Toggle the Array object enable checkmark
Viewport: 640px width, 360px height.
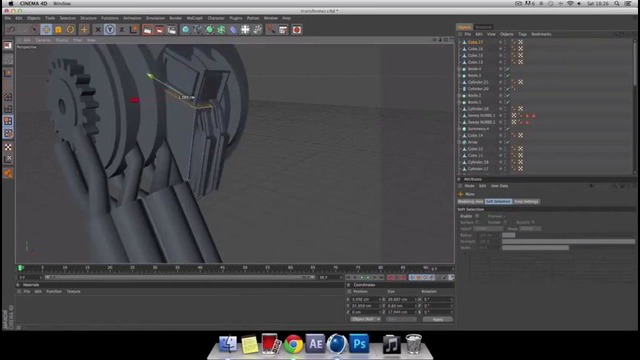[x=508, y=142]
